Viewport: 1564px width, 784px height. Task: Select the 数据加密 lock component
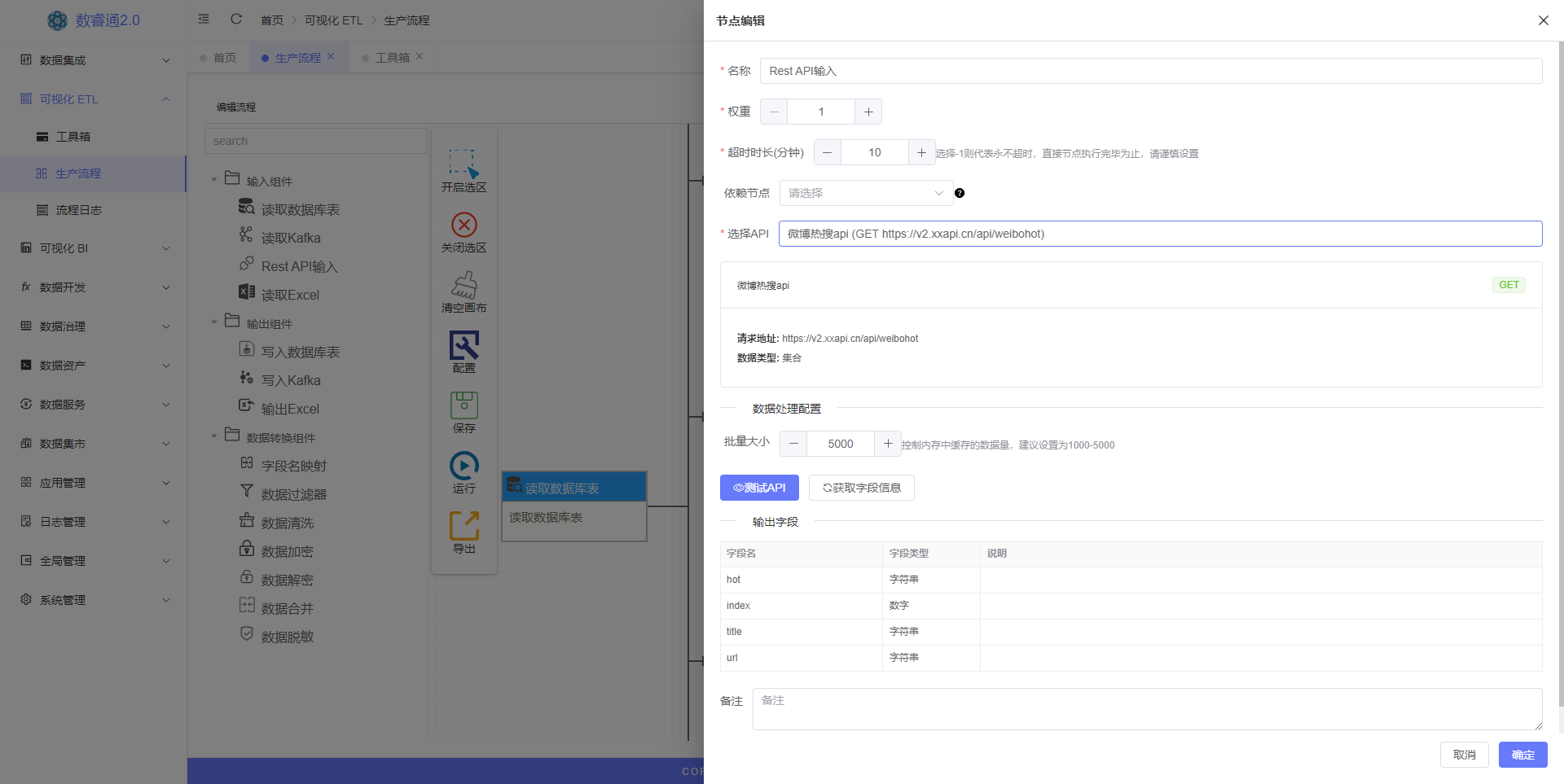click(276, 551)
